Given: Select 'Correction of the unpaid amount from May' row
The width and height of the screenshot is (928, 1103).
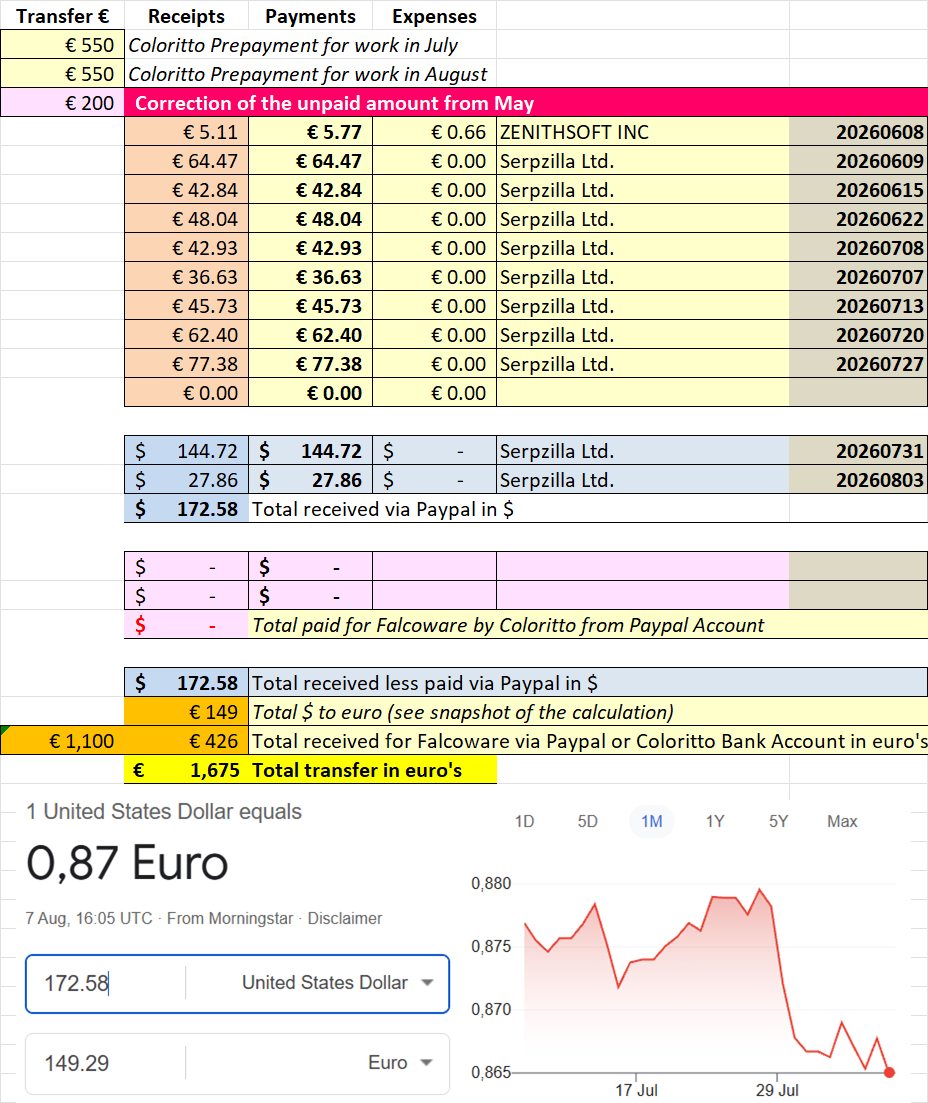Looking at the screenshot, I should pyautogui.click(x=526, y=103).
